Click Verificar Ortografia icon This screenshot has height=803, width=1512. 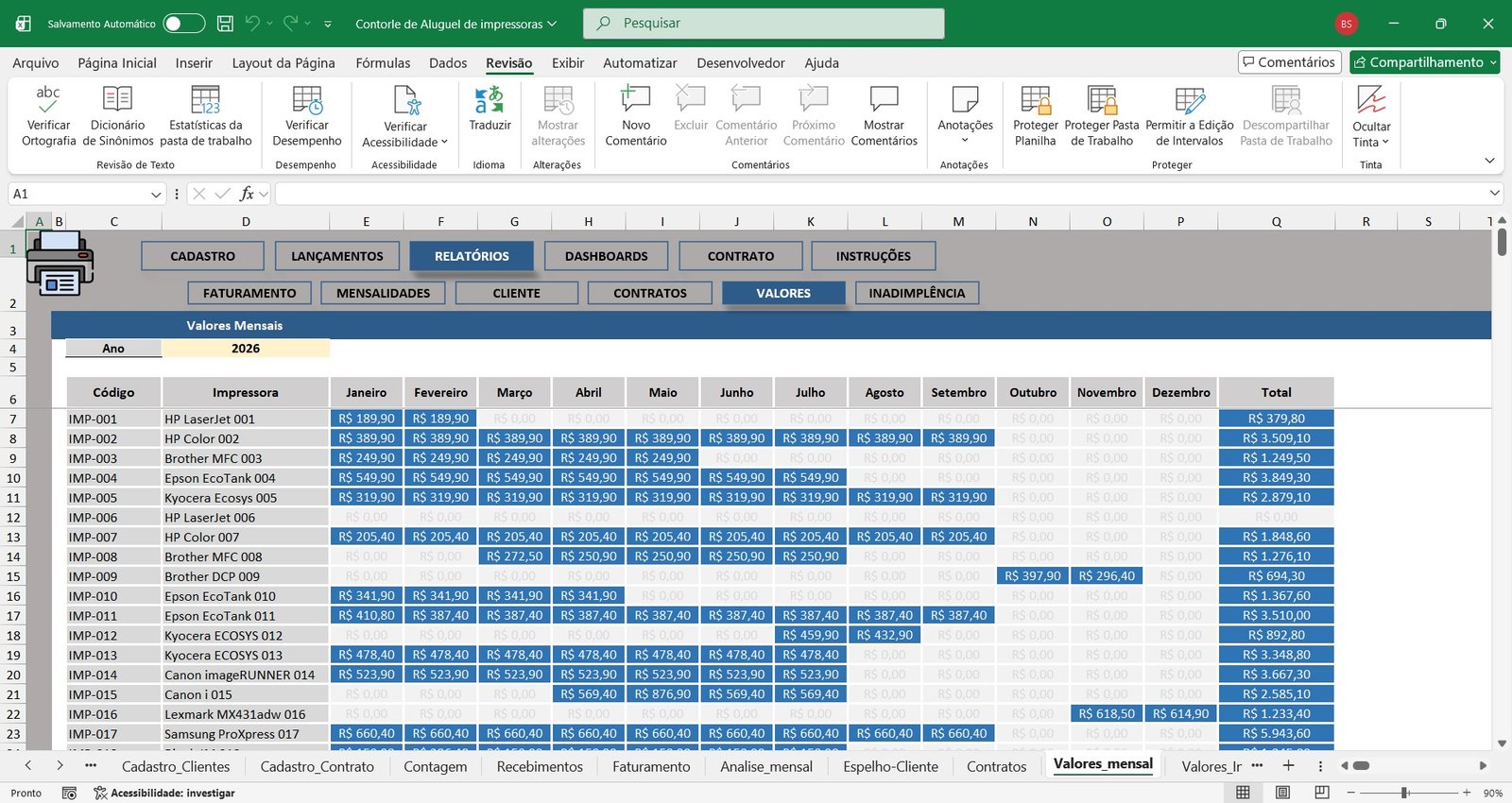(48, 99)
